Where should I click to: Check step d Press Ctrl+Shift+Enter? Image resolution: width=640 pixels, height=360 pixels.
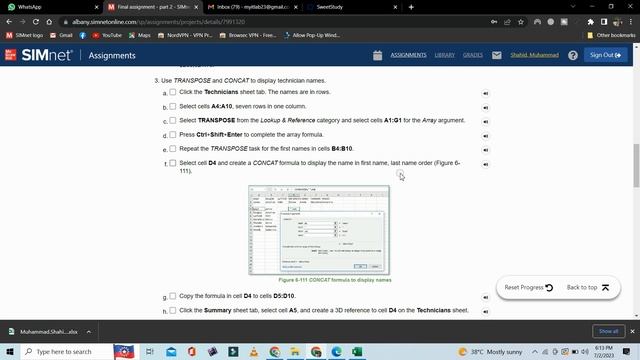click(x=173, y=135)
